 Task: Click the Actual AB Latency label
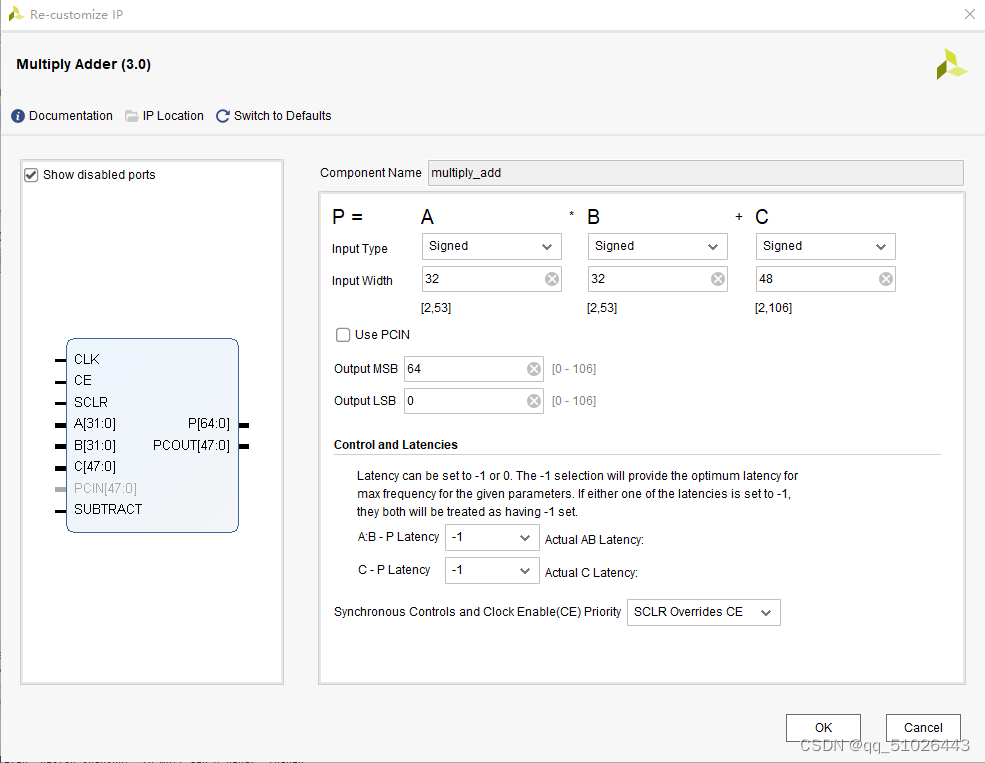click(x=594, y=540)
